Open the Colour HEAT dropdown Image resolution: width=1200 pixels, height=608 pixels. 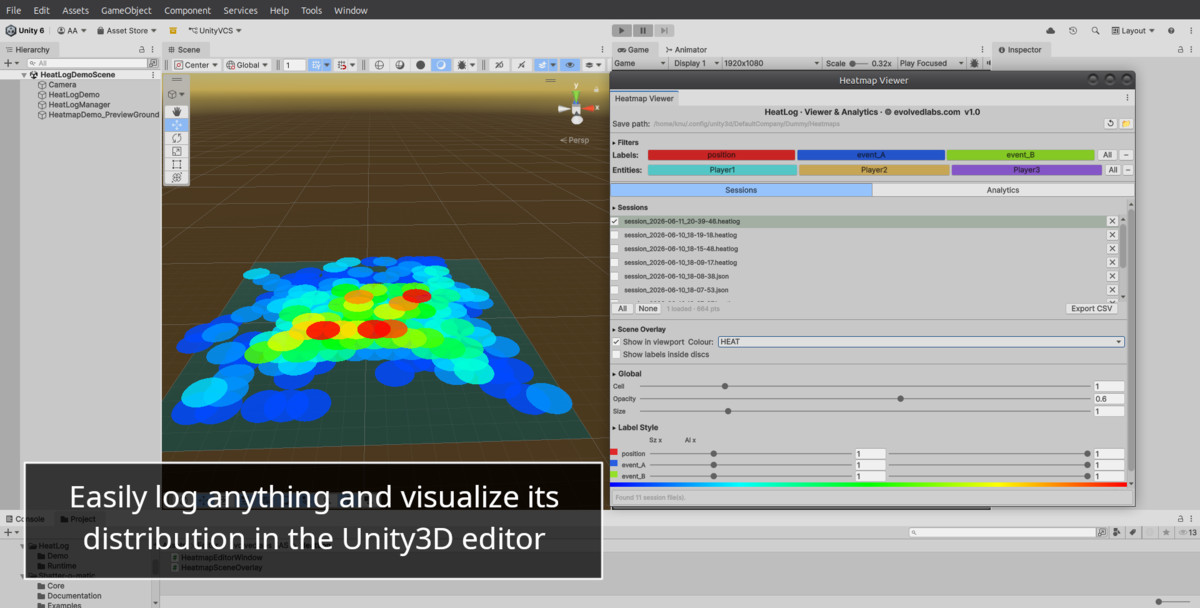click(920, 342)
